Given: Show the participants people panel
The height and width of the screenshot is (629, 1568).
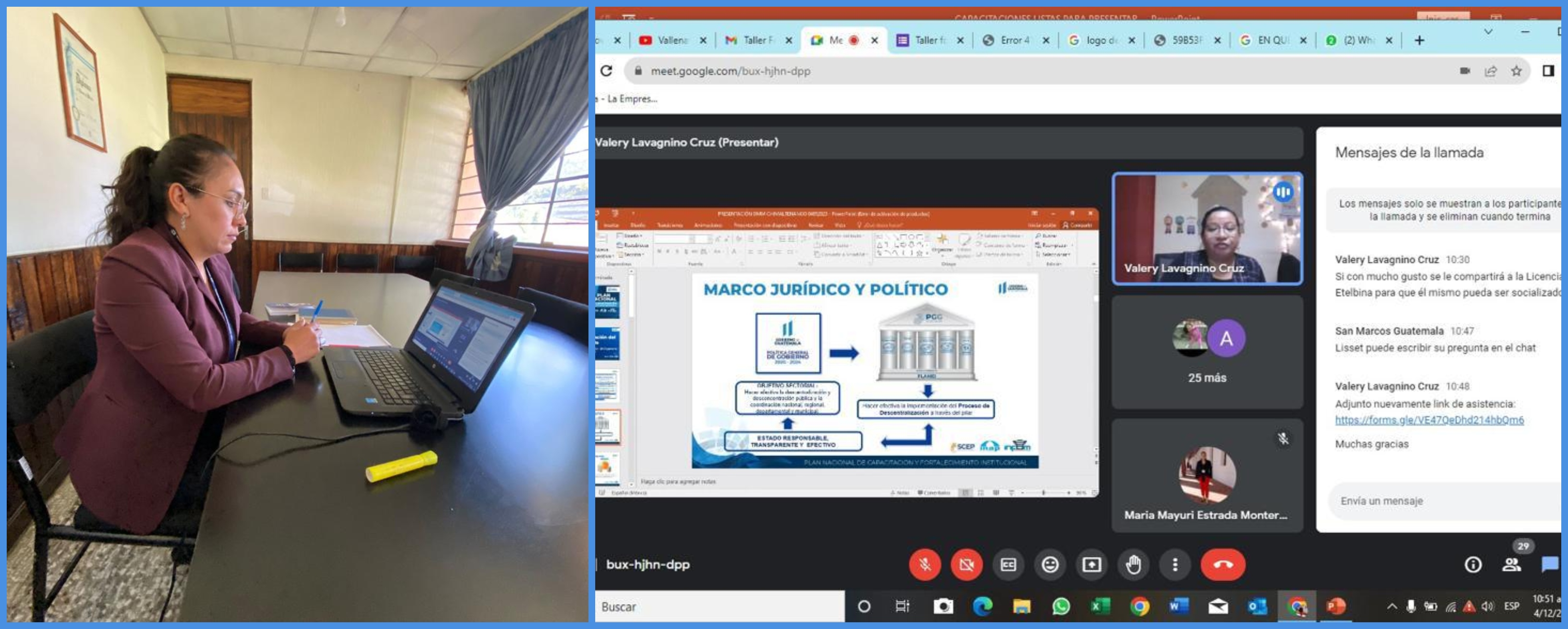Looking at the screenshot, I should coord(1511,565).
